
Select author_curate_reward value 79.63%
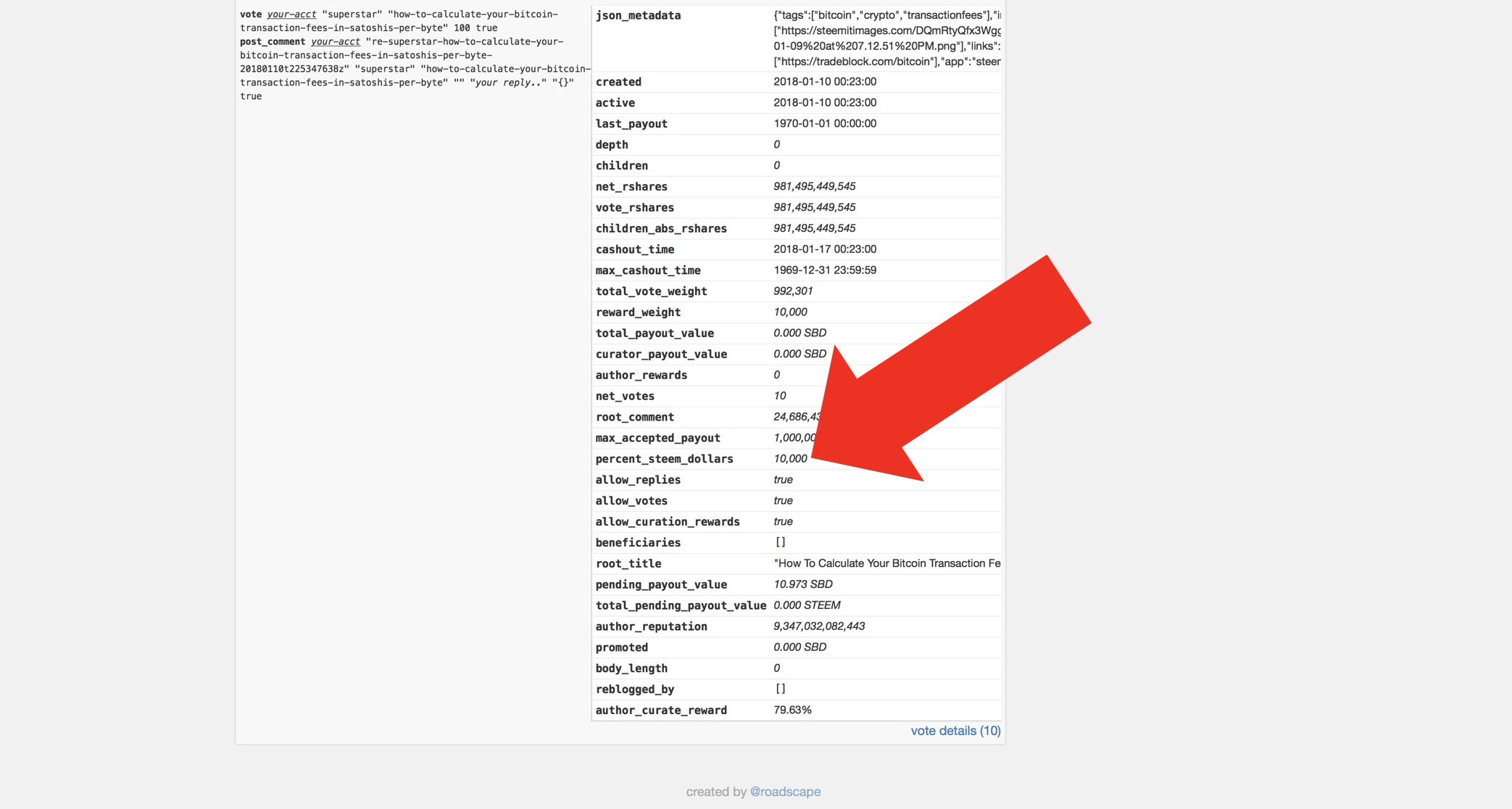792,710
